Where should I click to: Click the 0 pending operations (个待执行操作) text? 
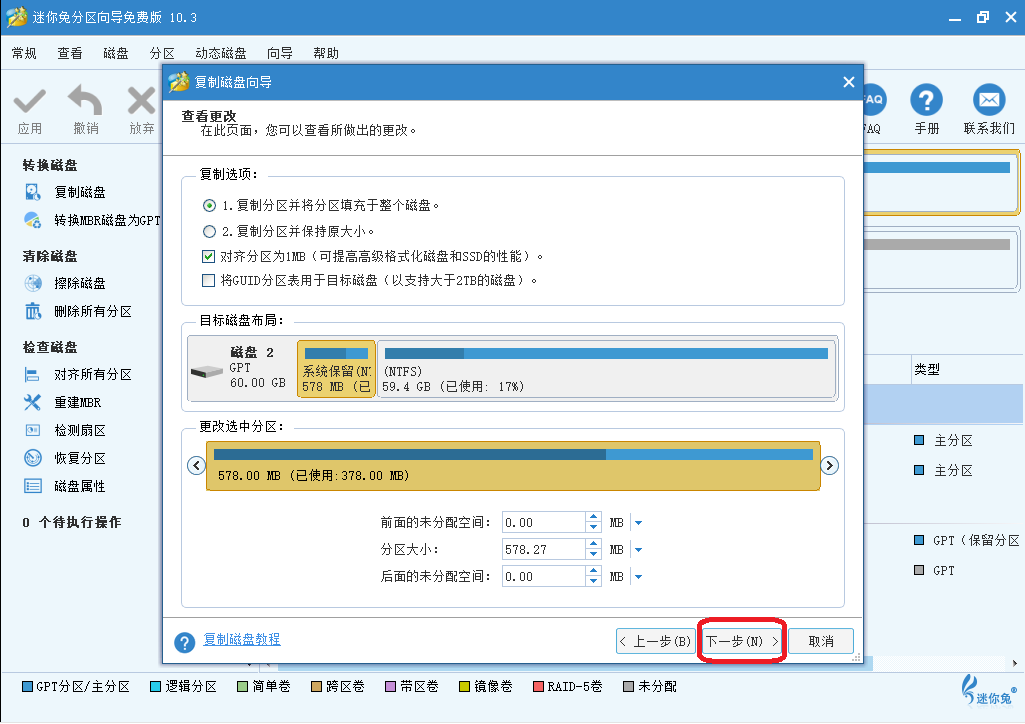(x=72, y=522)
